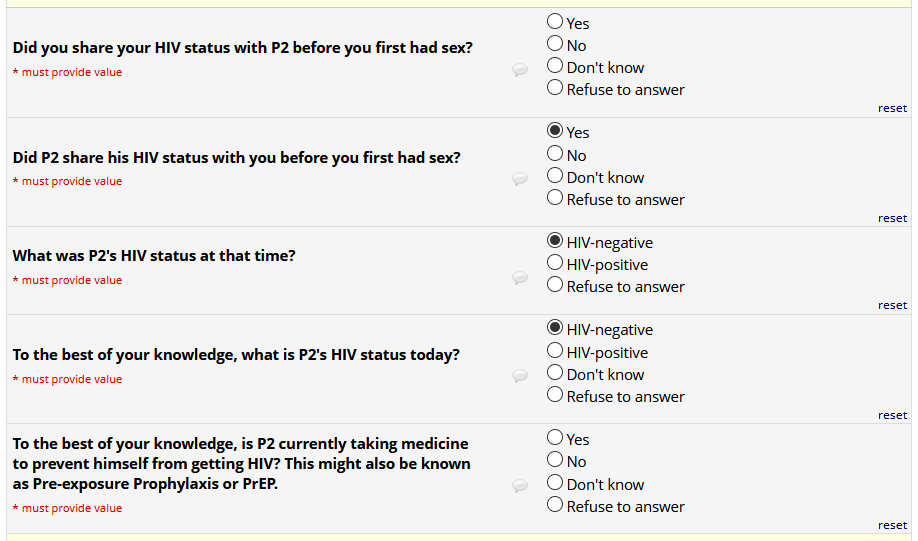Choose HIV-positive for P2's status today

(555, 352)
